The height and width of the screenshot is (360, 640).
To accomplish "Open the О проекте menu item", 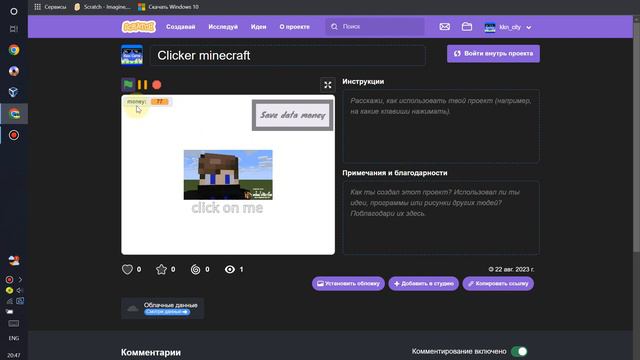I will [x=294, y=27].
